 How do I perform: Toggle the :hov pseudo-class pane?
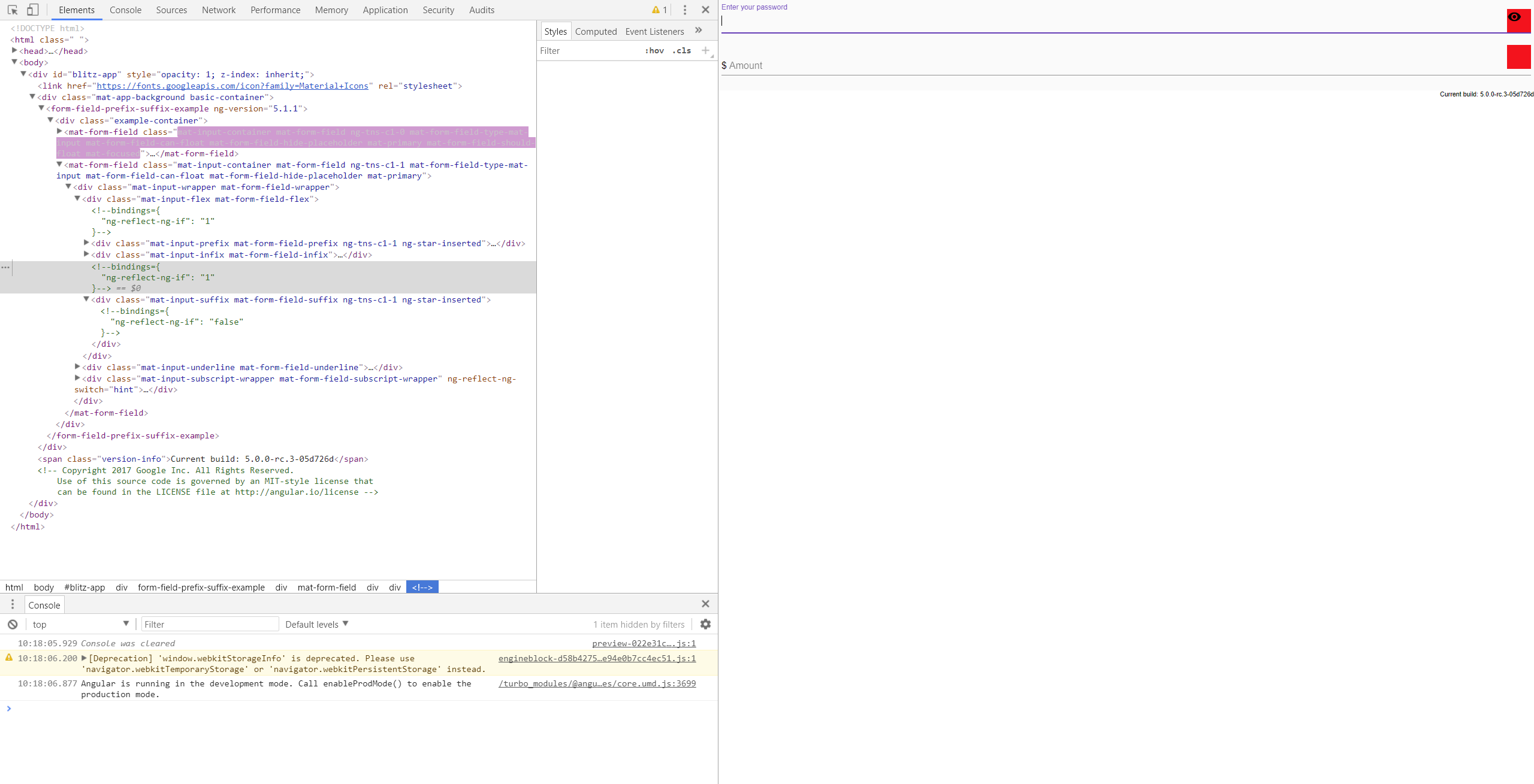pyautogui.click(x=654, y=50)
